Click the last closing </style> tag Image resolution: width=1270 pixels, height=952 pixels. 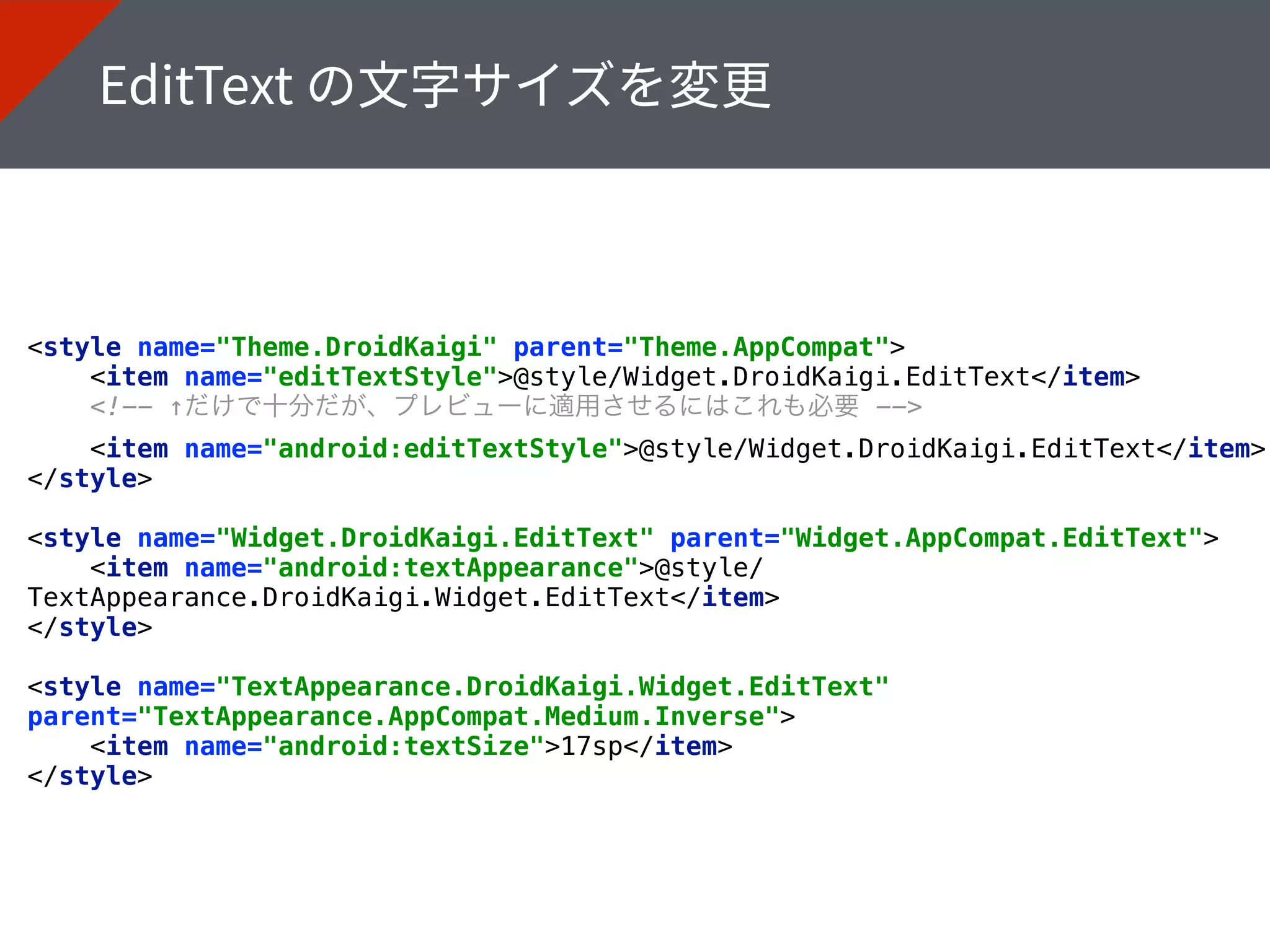click(90, 776)
